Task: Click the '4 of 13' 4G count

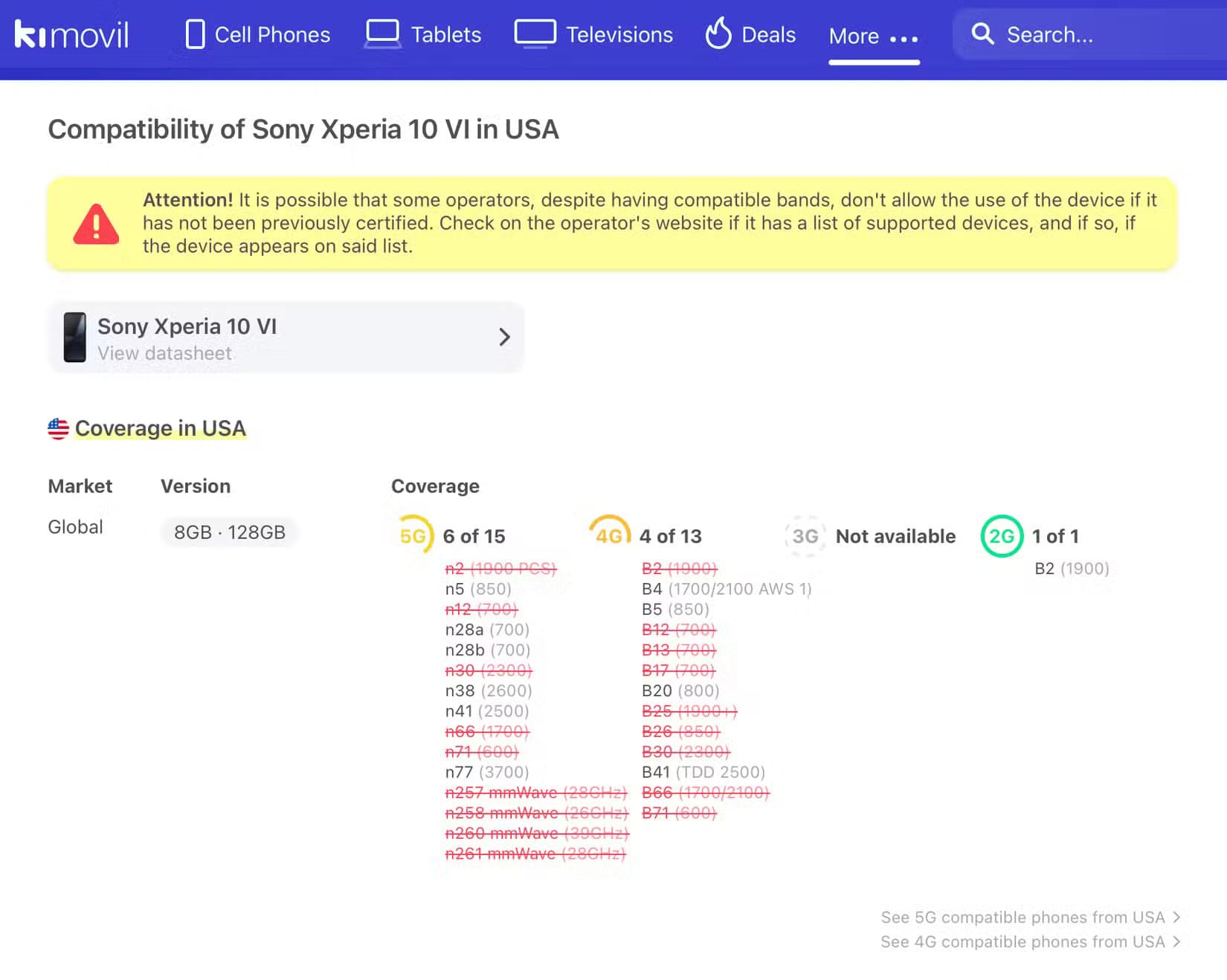Action: tap(670, 536)
